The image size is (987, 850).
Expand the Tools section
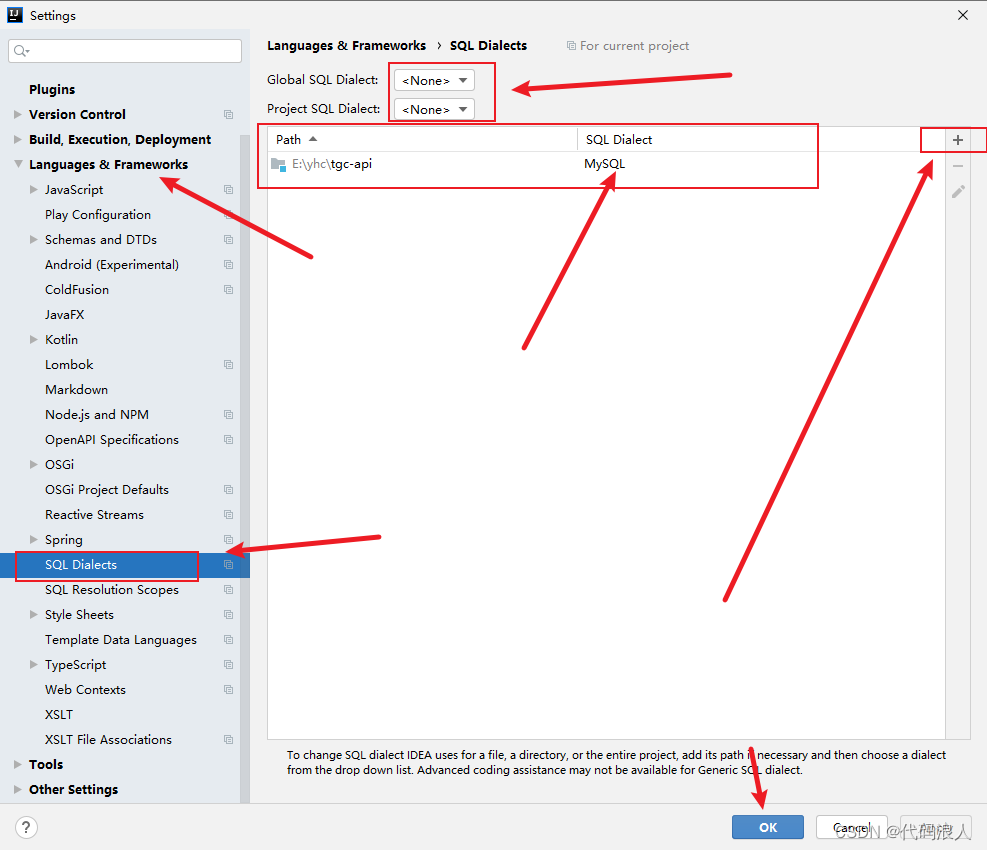pyautogui.click(x=18, y=764)
